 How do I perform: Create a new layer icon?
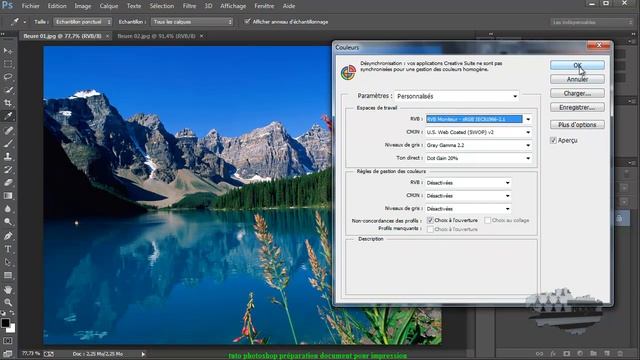pos(607,353)
